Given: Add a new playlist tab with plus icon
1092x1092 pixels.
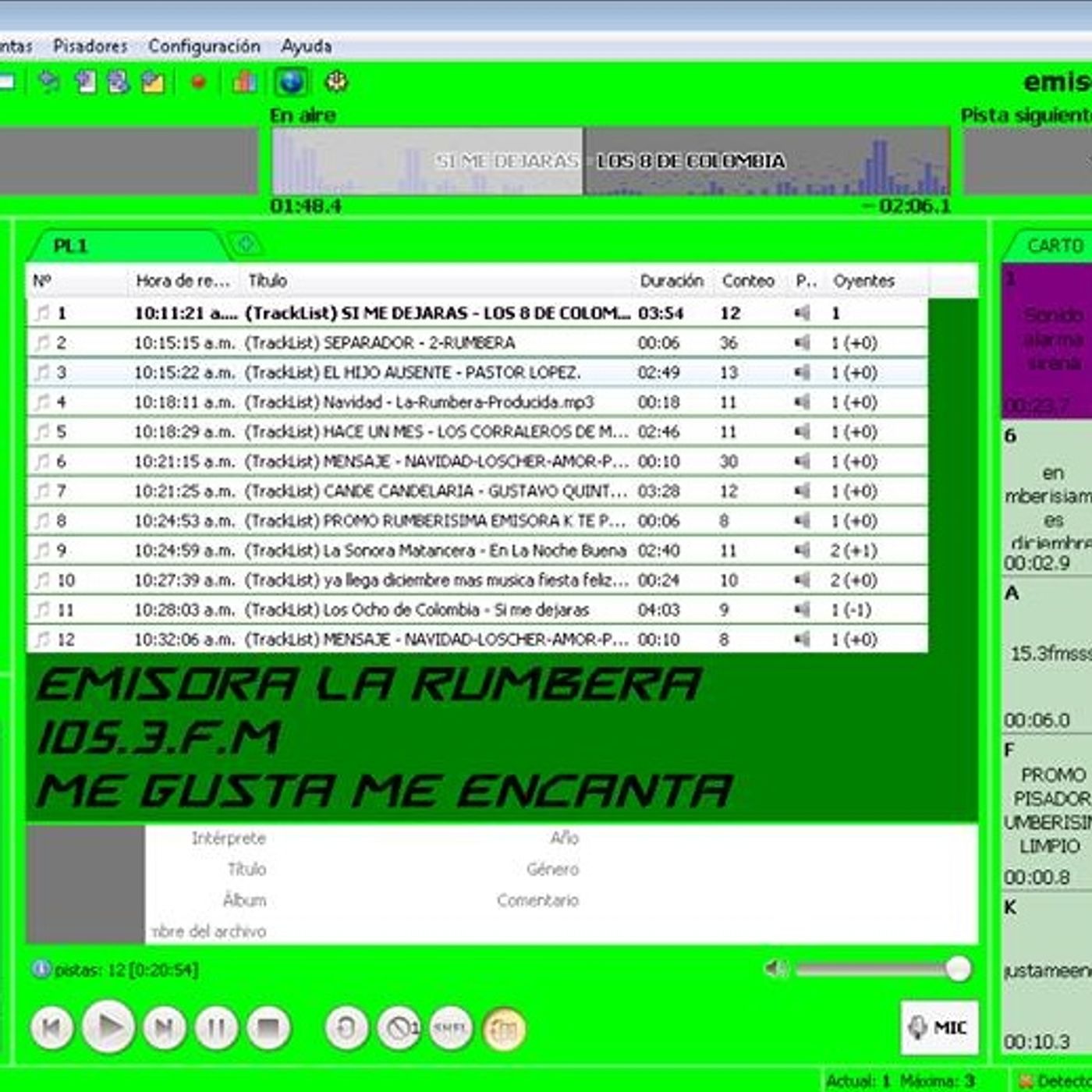Looking at the screenshot, I should [246, 245].
